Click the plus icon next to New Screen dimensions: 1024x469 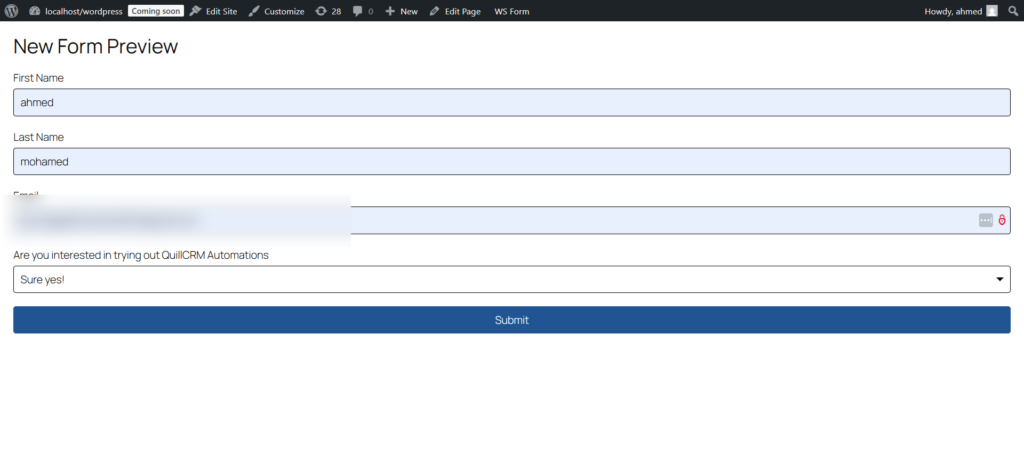[x=390, y=11]
